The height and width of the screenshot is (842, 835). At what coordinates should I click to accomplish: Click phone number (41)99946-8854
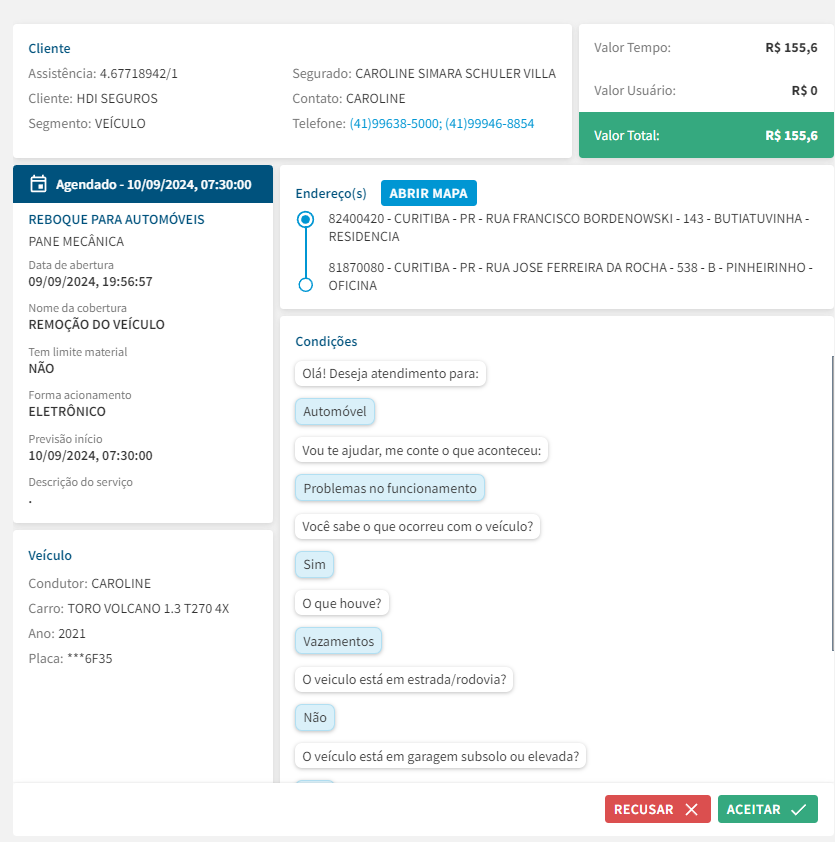490,124
